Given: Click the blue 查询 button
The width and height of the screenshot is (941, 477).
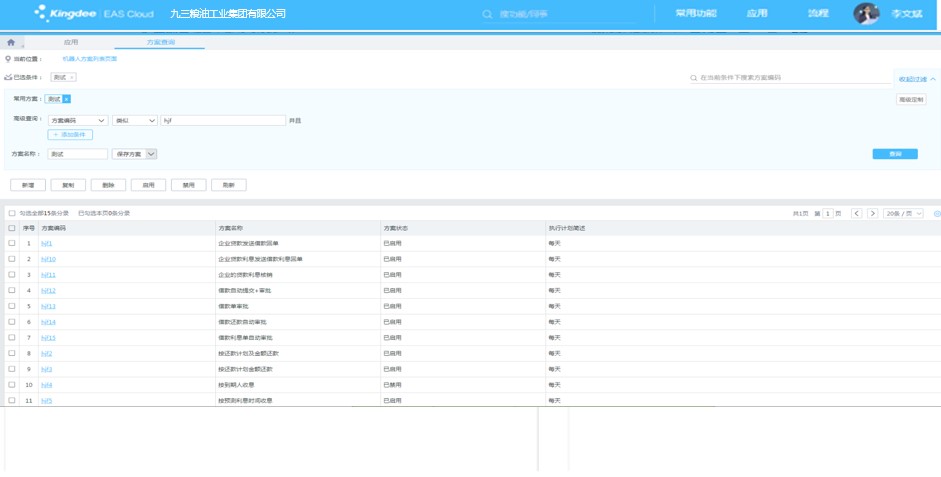Looking at the screenshot, I should click(895, 154).
